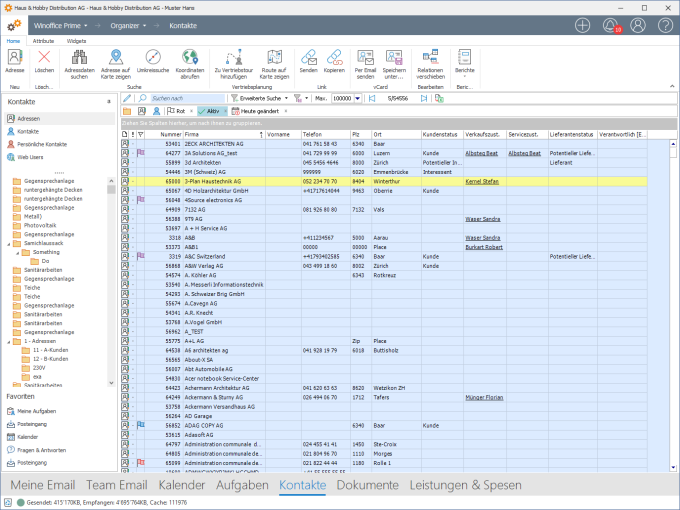Screen dimensions: 680x510
Task: Click vCard Speichern unter icon
Action: pos(394,57)
